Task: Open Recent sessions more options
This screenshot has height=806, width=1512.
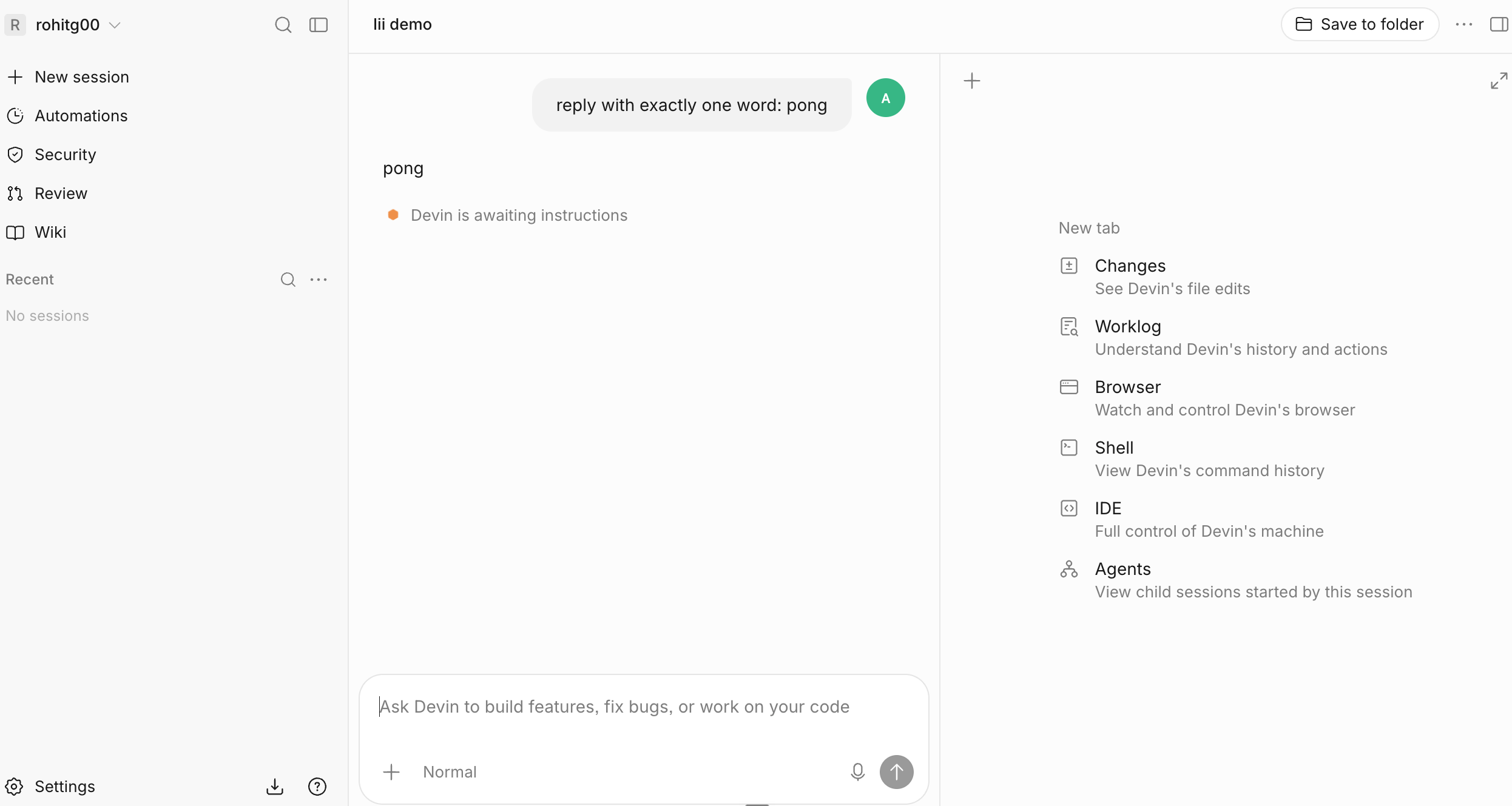Action: (319, 280)
